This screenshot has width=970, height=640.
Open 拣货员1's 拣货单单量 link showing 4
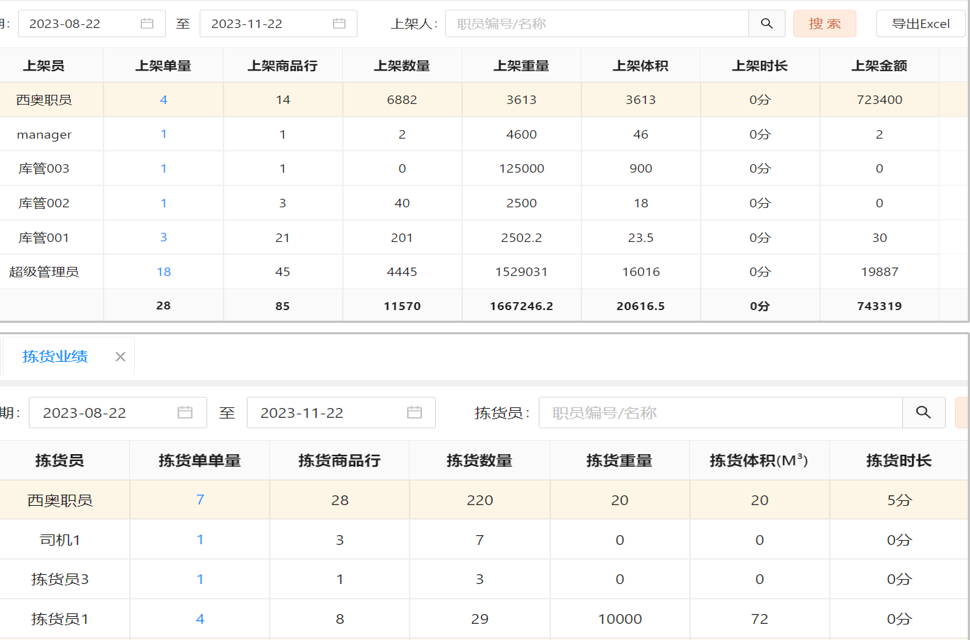click(x=200, y=619)
